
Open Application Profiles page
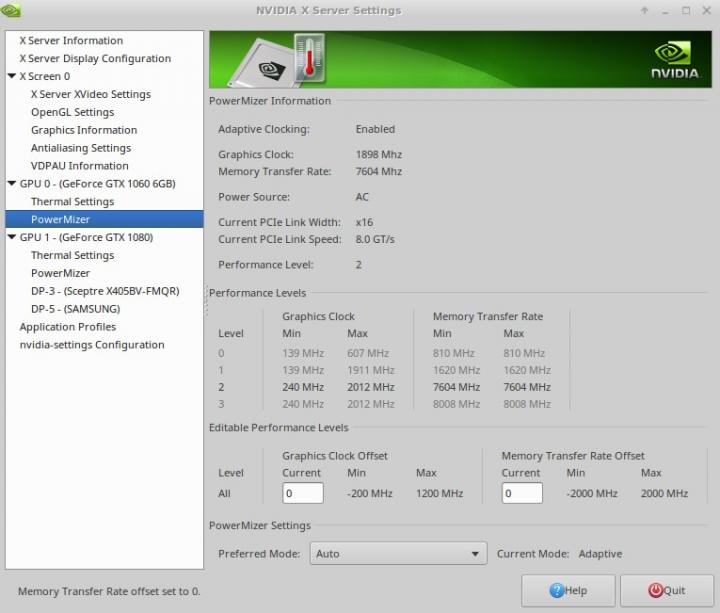[68, 327]
